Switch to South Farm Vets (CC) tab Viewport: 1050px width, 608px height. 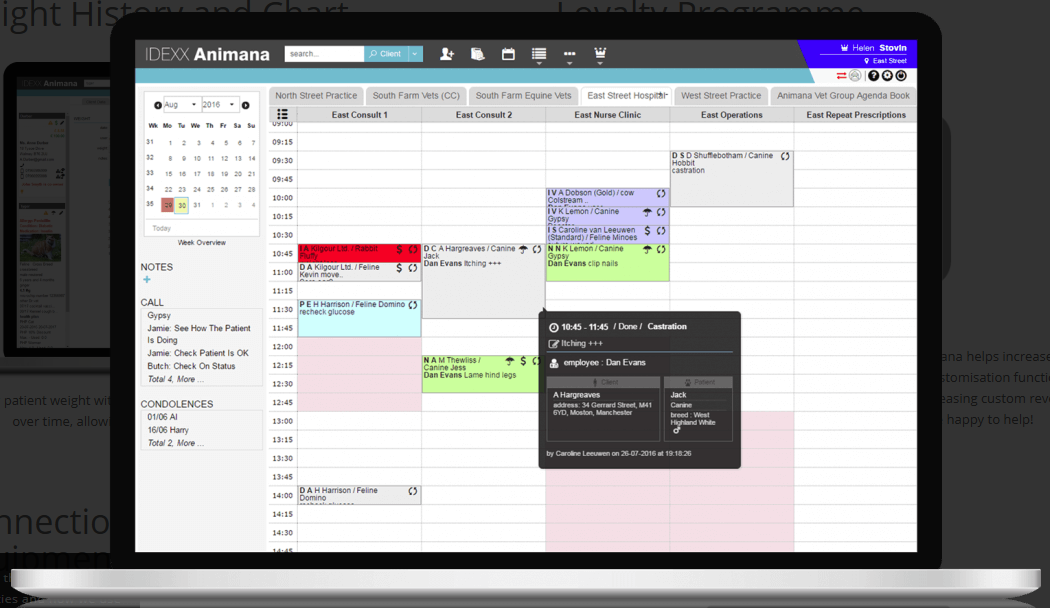[416, 96]
